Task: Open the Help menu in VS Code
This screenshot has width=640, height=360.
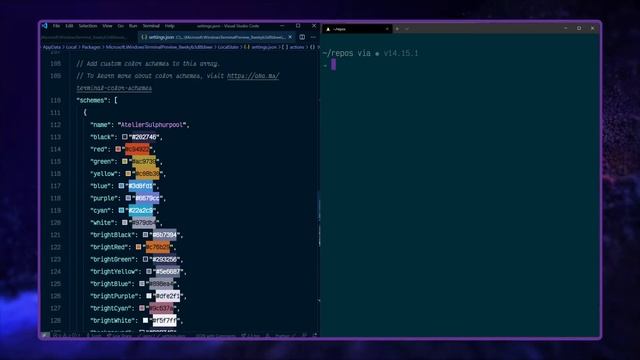Action: point(169,26)
